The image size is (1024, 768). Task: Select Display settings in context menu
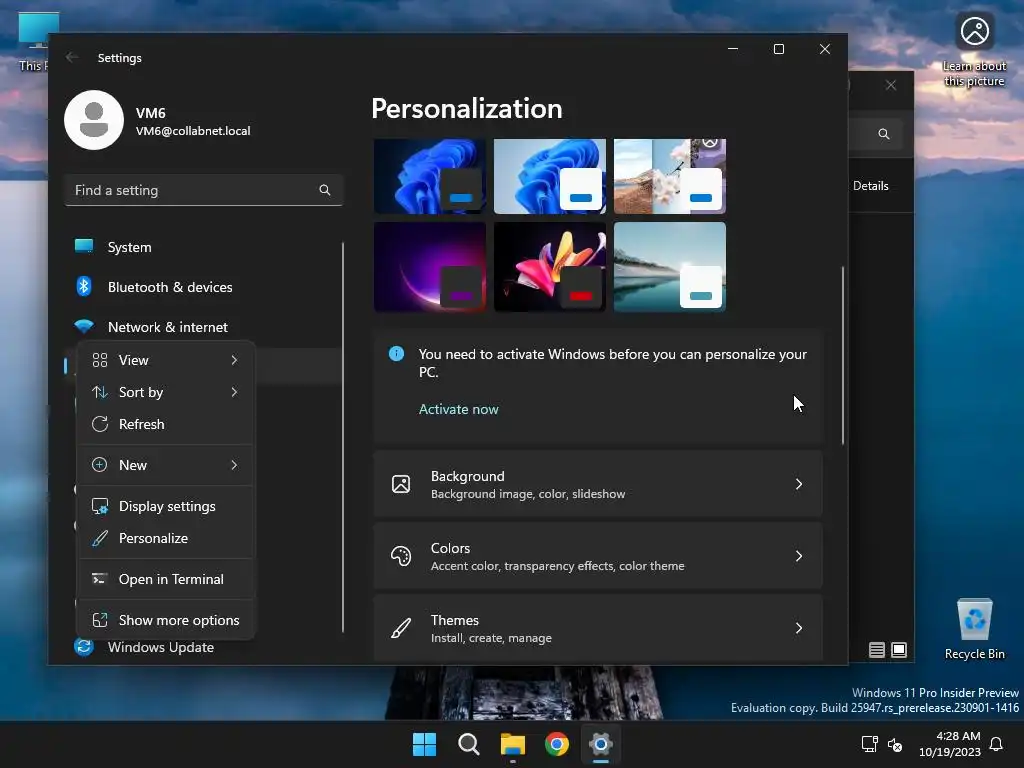(166, 506)
